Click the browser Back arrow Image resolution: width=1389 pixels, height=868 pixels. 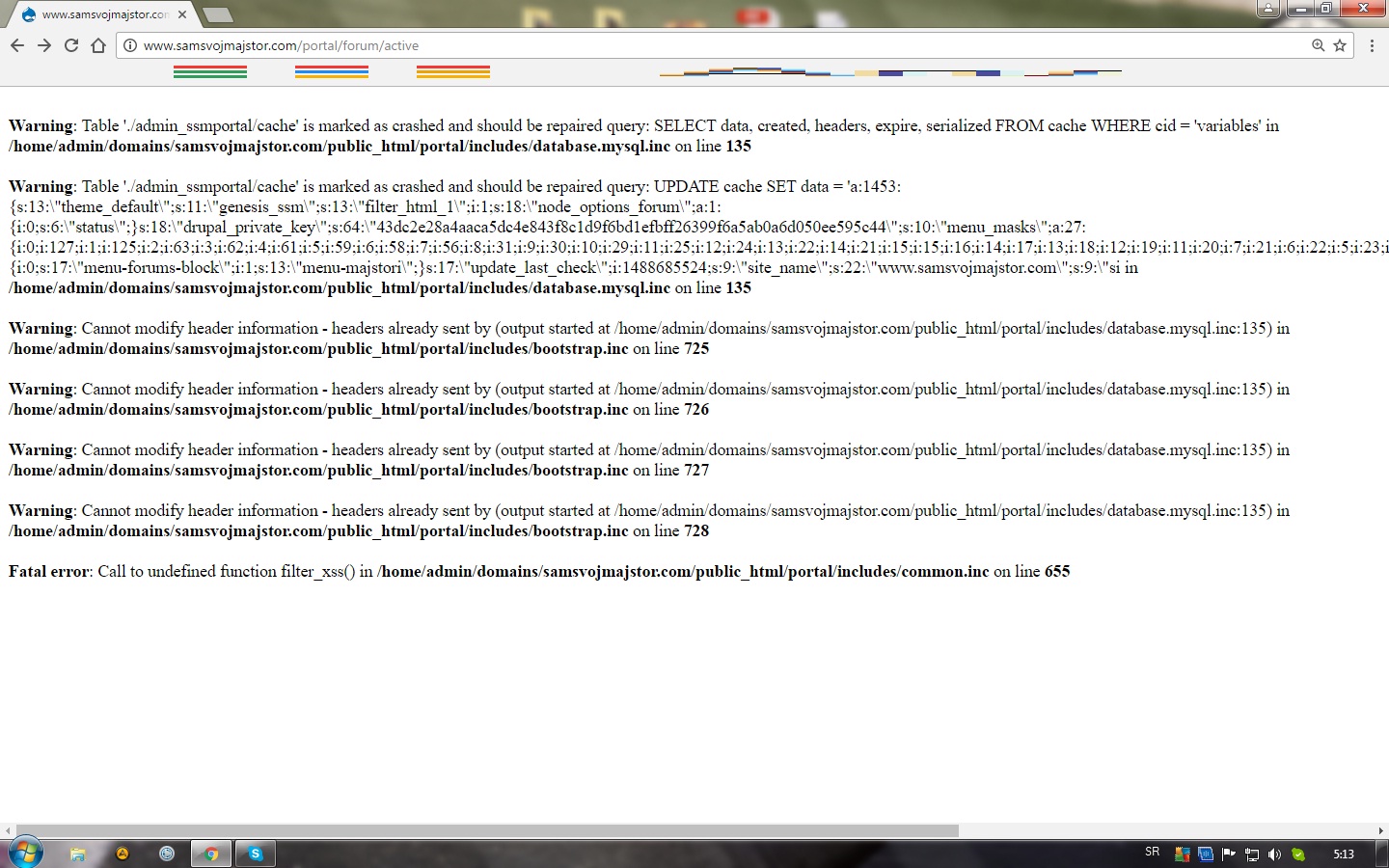17,45
